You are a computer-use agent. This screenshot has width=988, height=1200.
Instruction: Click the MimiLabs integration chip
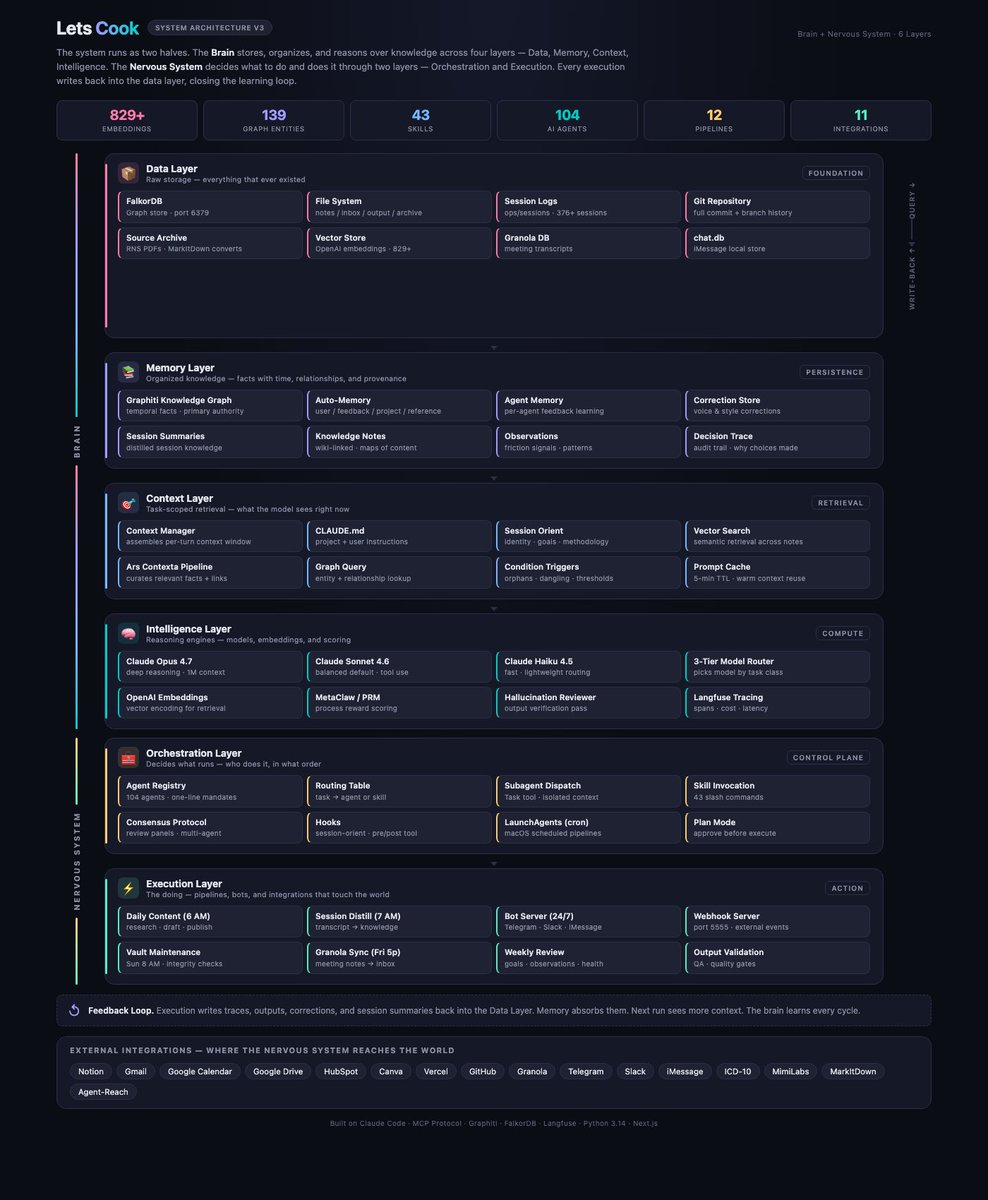(790, 1071)
